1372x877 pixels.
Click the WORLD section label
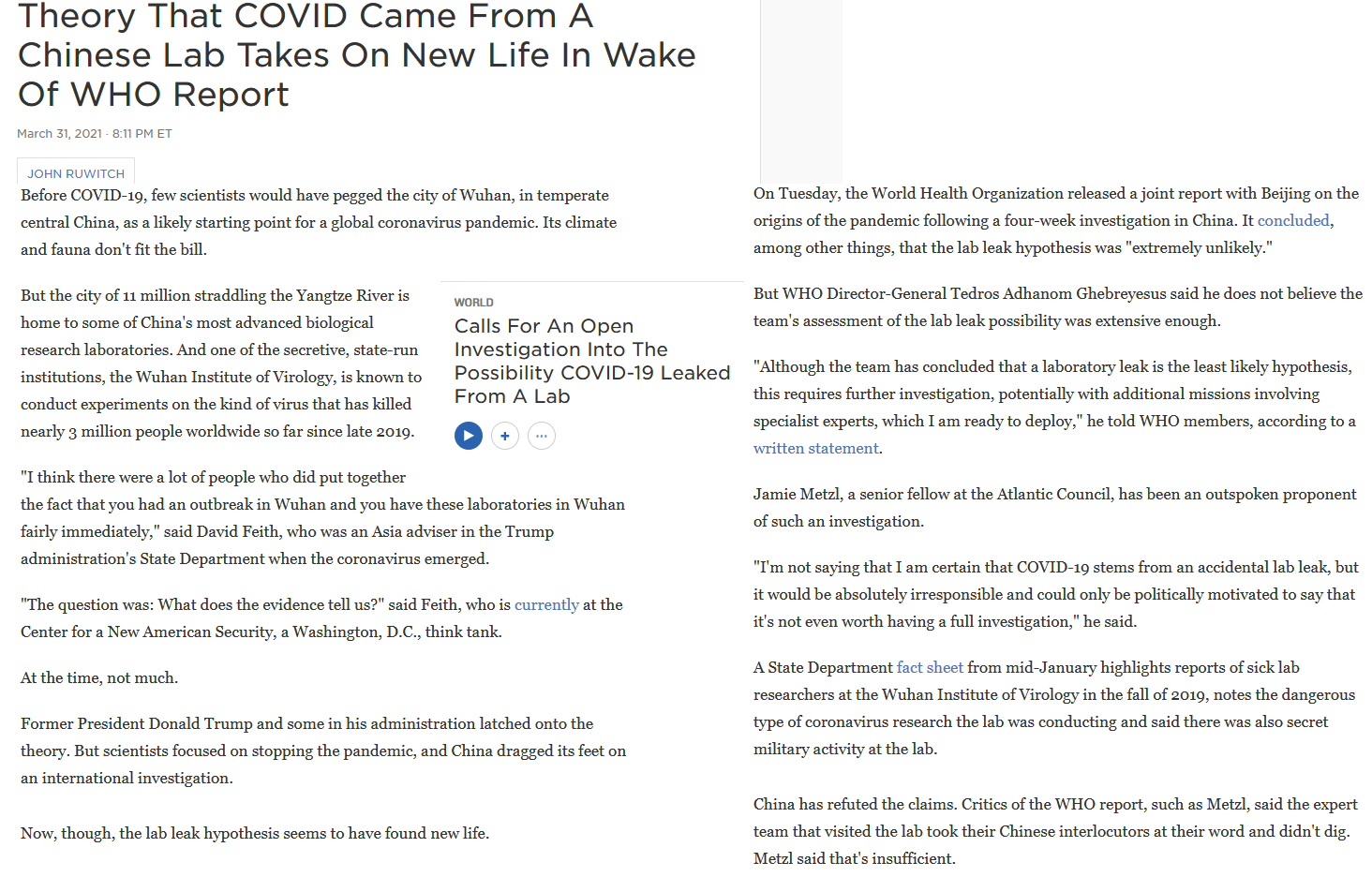click(473, 303)
